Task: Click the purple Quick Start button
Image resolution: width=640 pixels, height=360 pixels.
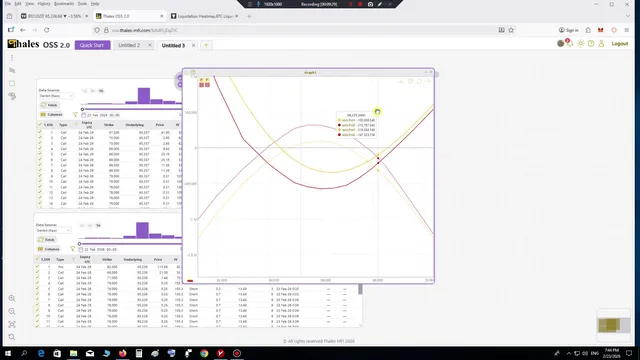Action: [92, 45]
